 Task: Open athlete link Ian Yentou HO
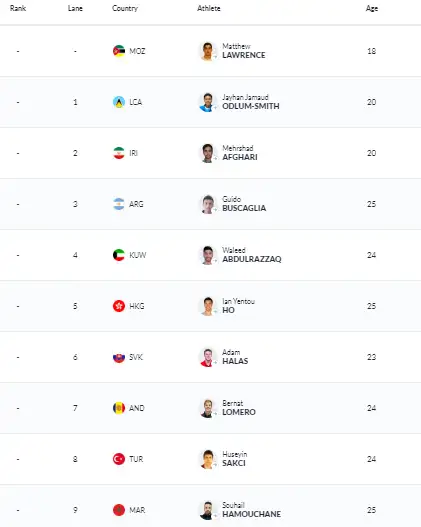click(238, 306)
